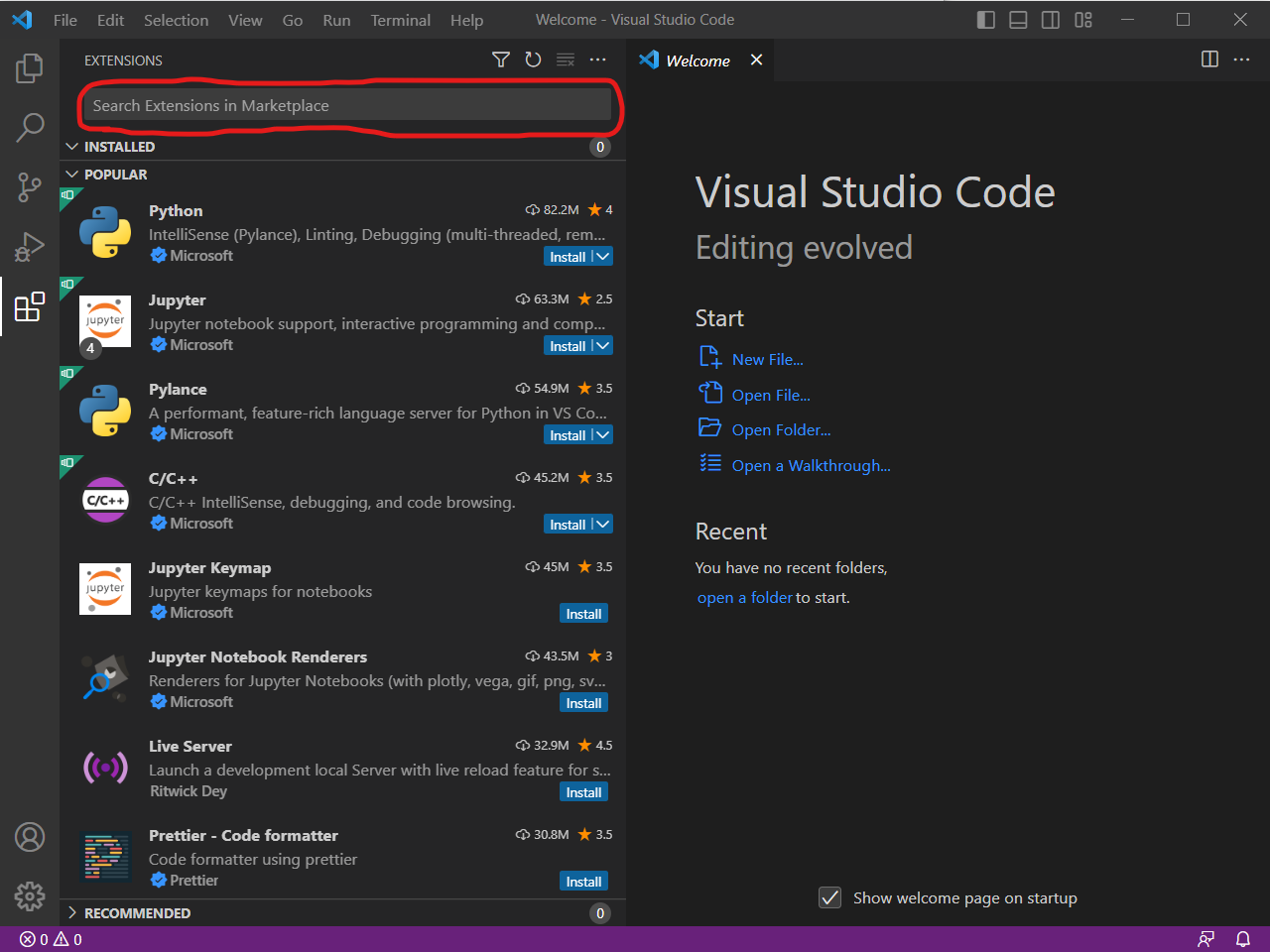Open Python Install dropdown arrow
Image resolution: width=1270 pixels, height=952 pixels.
(602, 257)
